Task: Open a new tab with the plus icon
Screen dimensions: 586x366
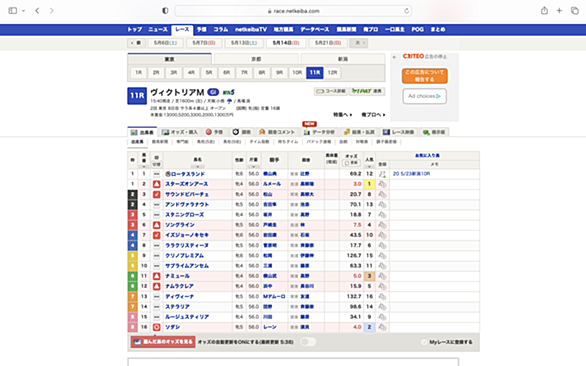Action: (x=559, y=11)
